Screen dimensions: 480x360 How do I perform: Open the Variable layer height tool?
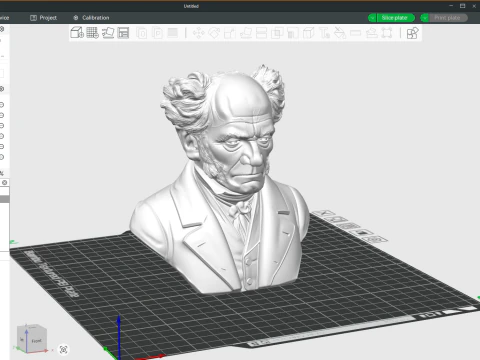(173, 33)
